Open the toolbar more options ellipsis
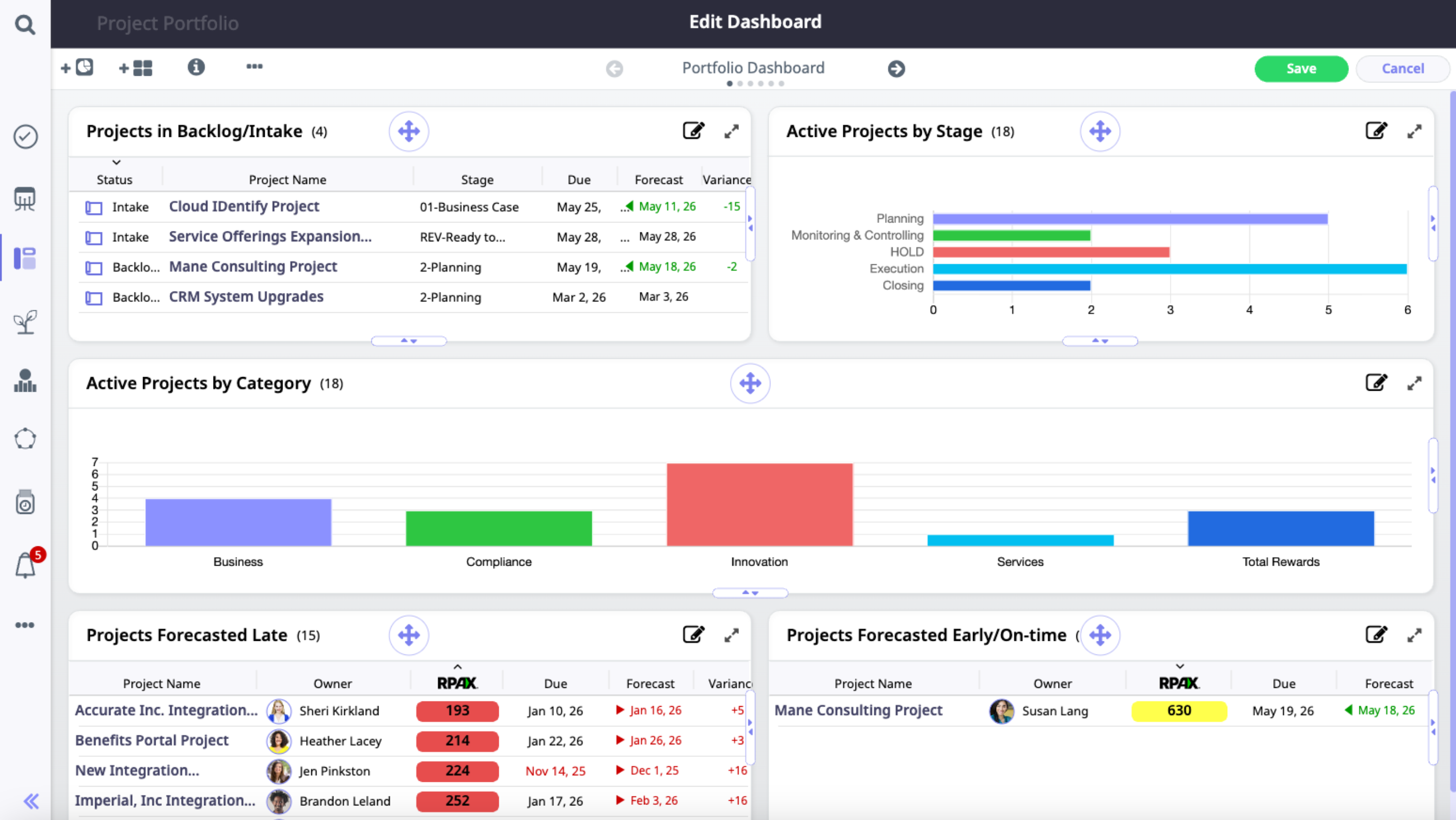This screenshot has width=1456, height=820. point(254,67)
